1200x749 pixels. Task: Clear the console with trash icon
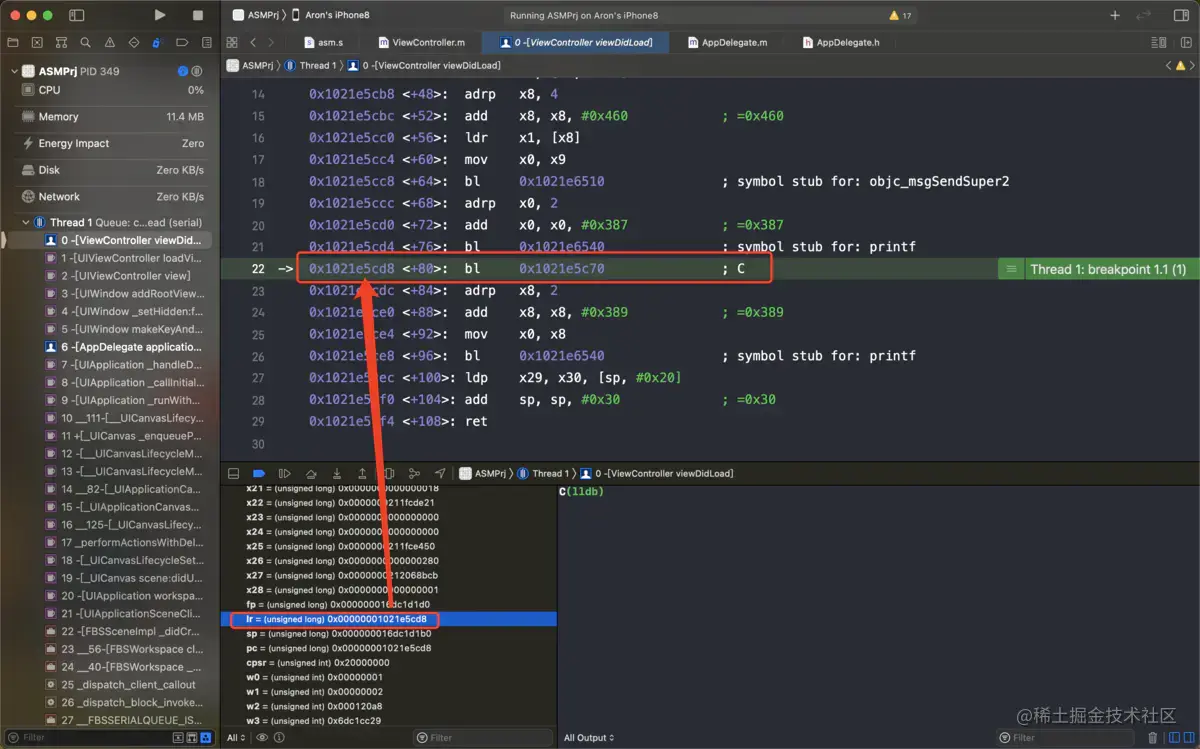(1153, 738)
